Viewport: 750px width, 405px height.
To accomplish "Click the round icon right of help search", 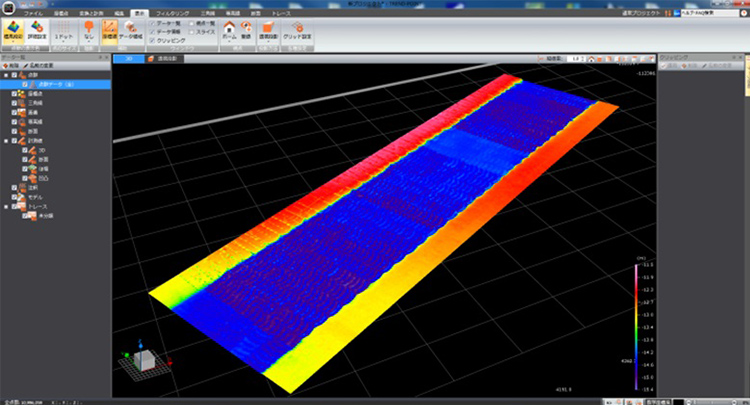I will pos(744,13).
